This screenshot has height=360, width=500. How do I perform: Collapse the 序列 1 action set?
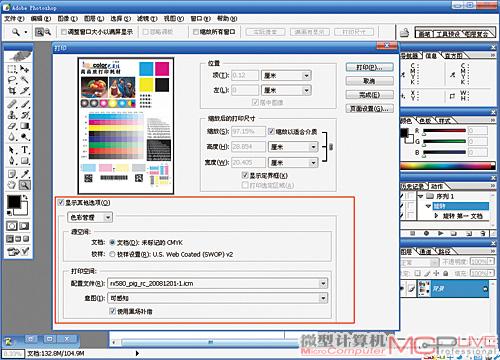[x=421, y=196]
